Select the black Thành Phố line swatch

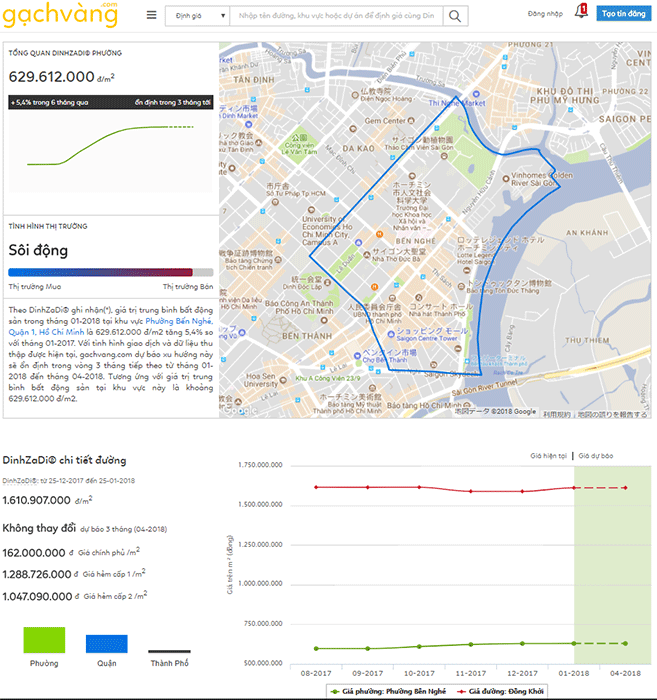point(169,651)
